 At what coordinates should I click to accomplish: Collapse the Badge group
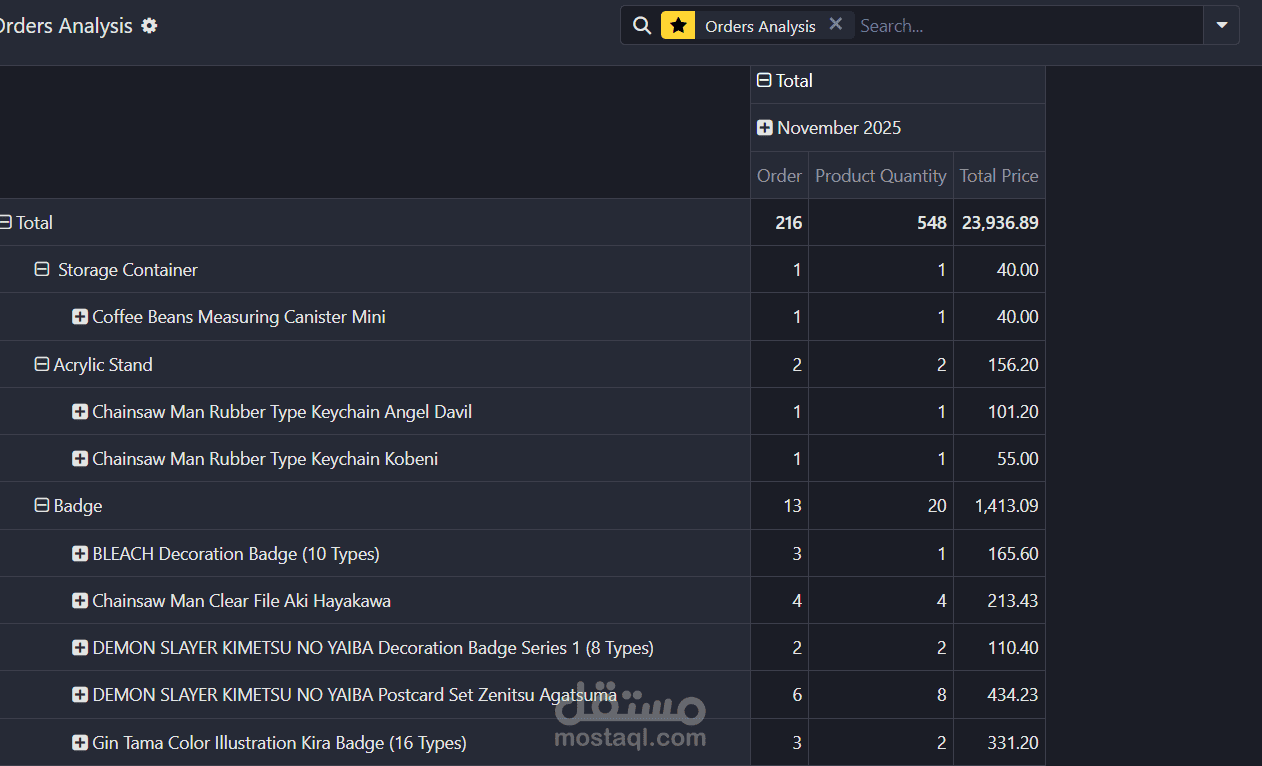[x=42, y=506]
